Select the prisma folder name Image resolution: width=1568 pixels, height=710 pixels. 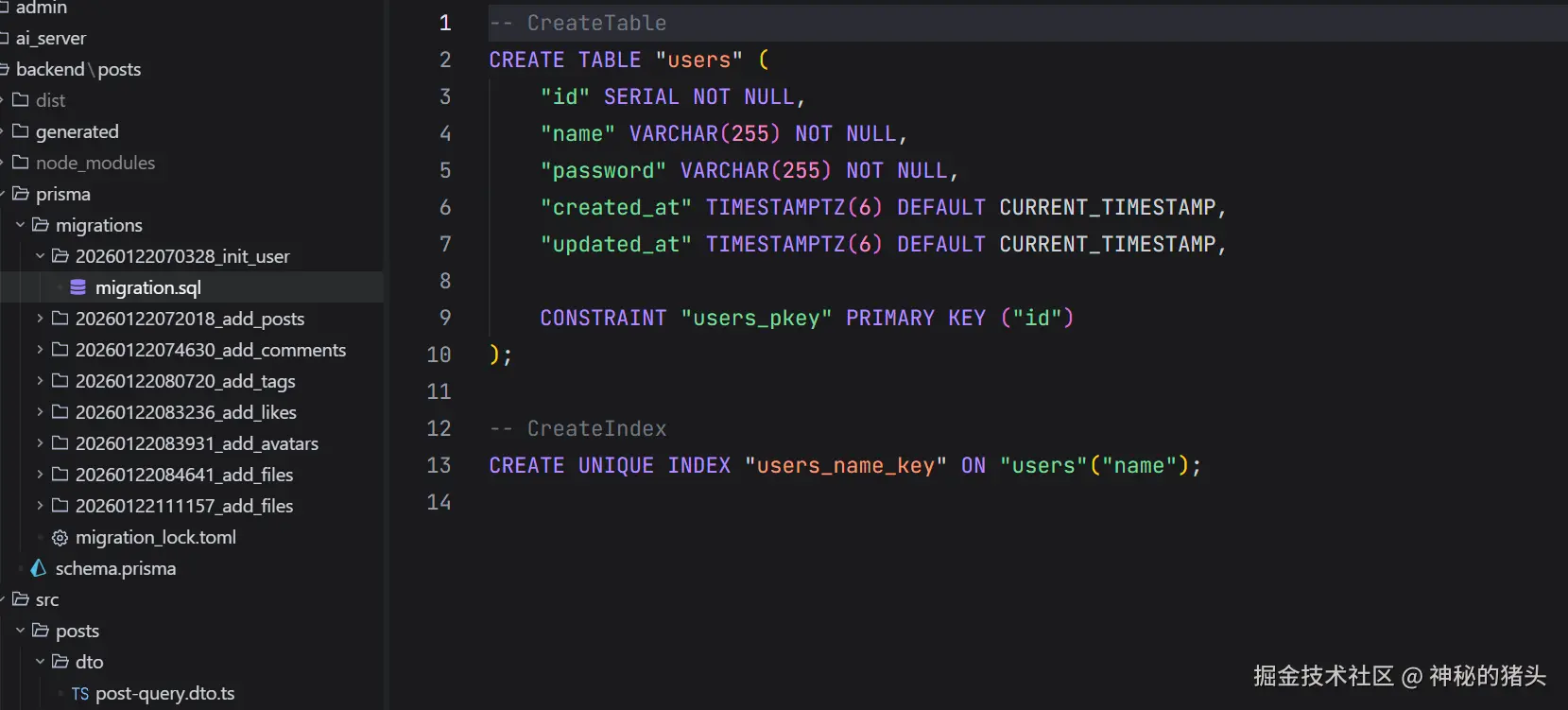click(63, 194)
